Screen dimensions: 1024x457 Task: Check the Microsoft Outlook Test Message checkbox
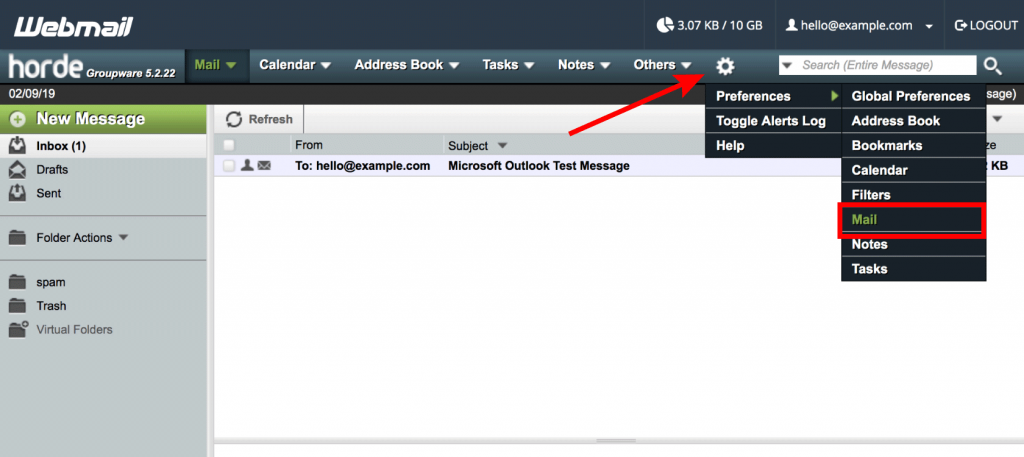229,166
